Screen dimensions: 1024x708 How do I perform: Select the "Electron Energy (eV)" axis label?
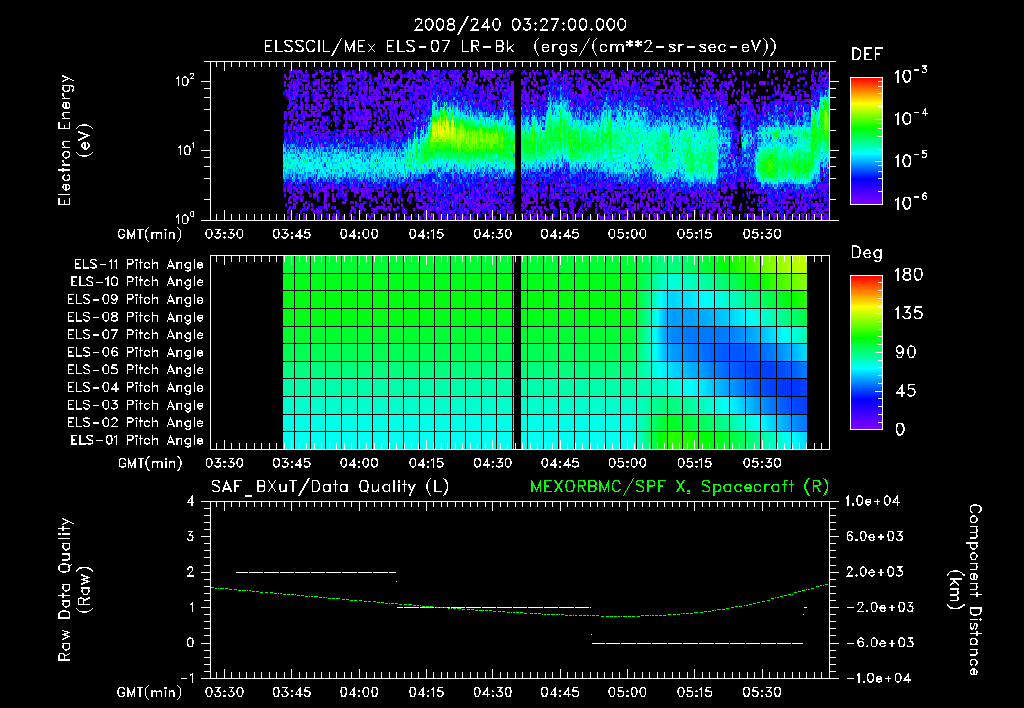pos(74,141)
